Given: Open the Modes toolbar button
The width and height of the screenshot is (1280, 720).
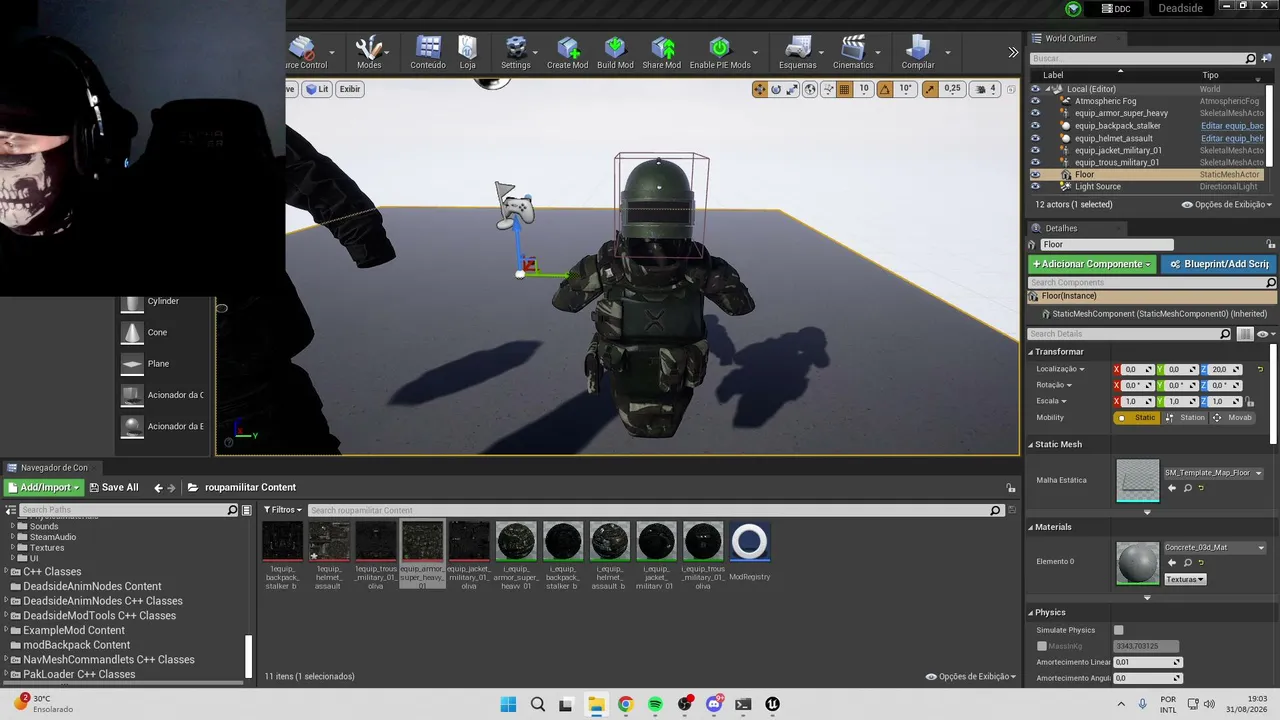Looking at the screenshot, I should (369, 52).
